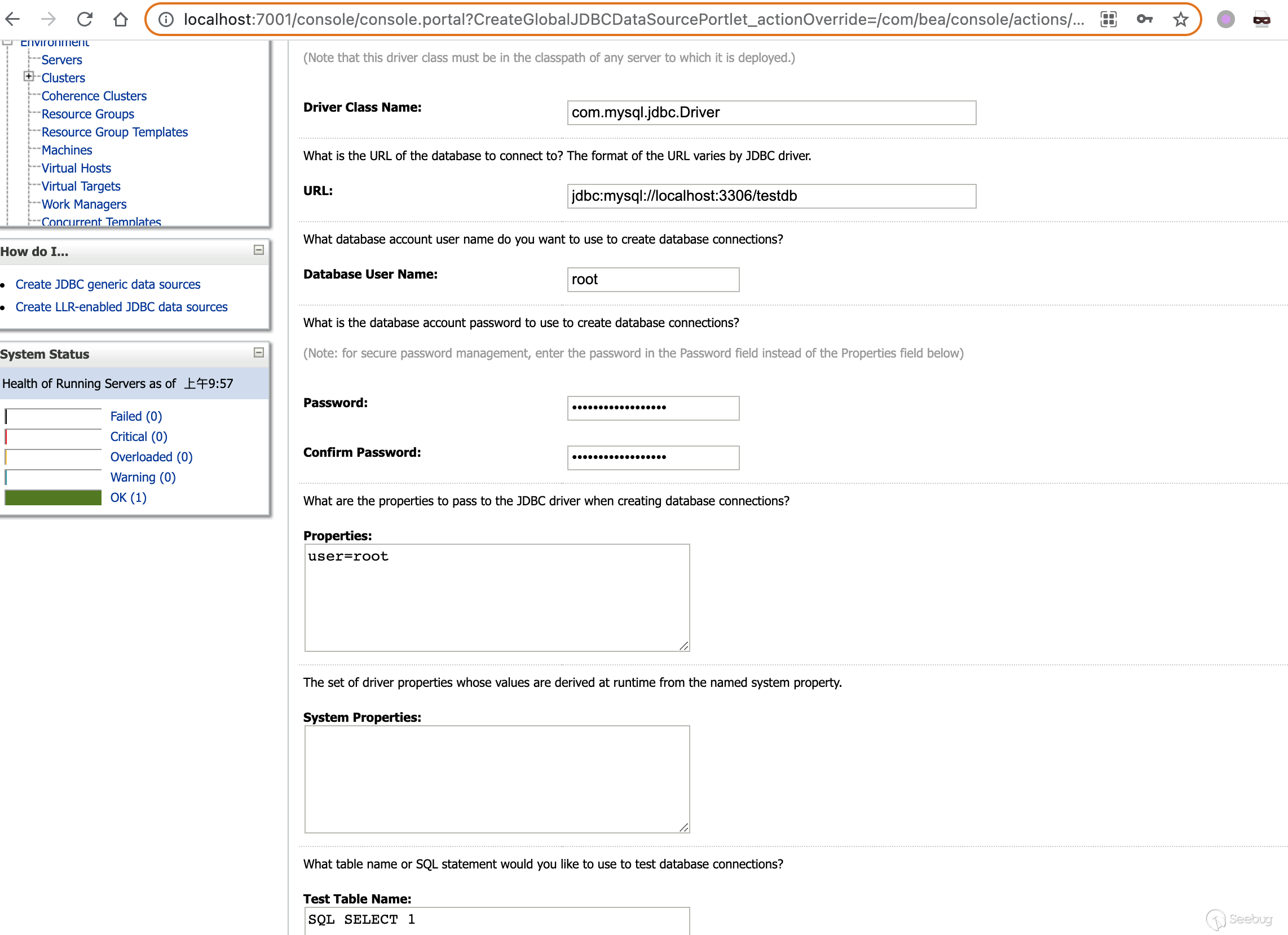Open Work Managers in the navigation tree
The image size is (1288, 935).
83,204
